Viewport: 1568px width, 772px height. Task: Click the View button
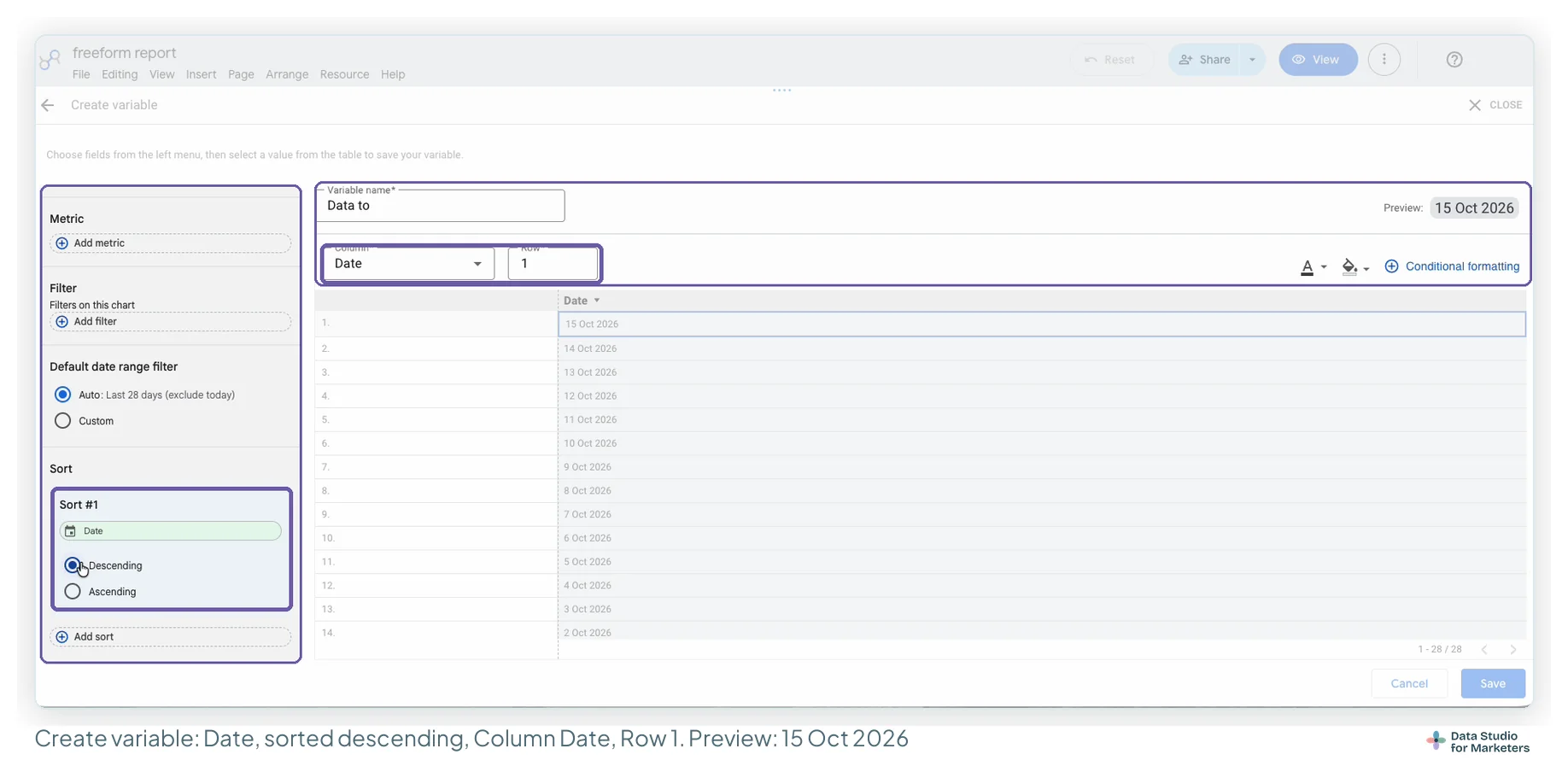coord(1318,60)
